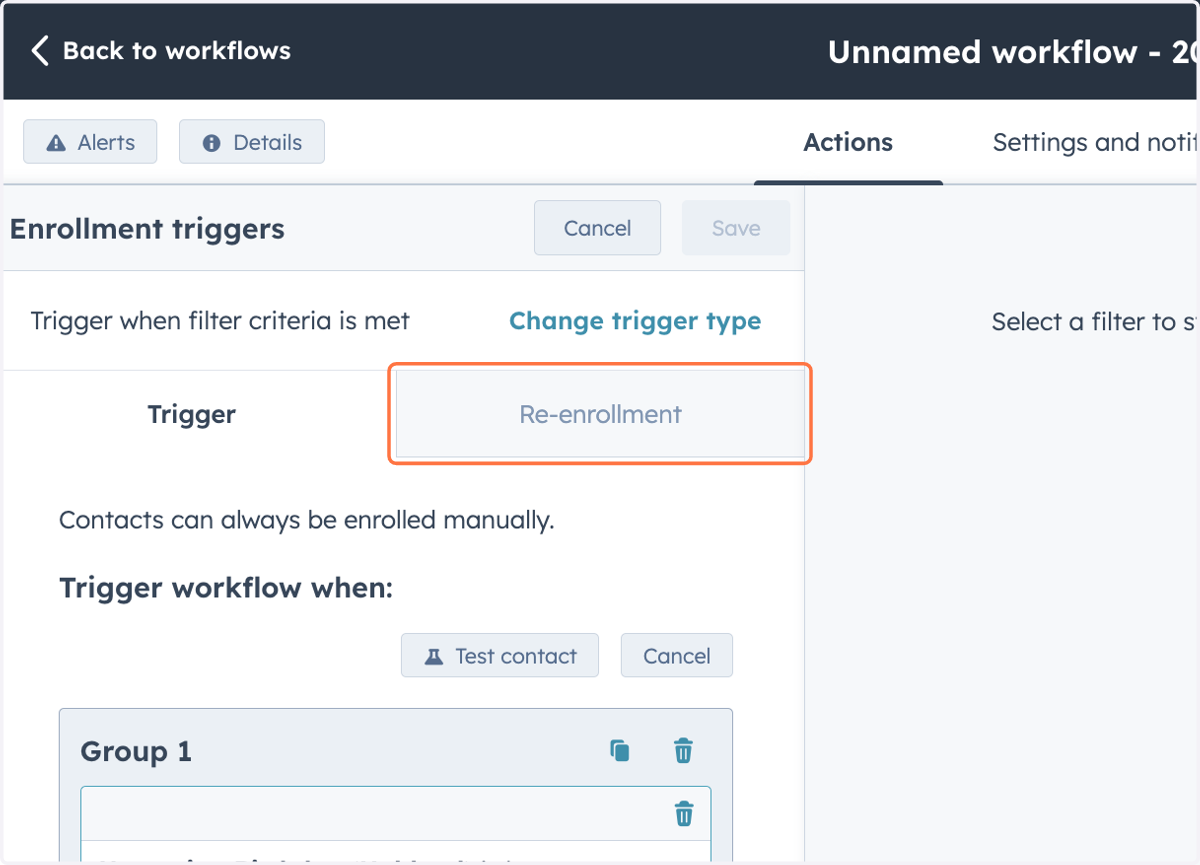Click the Change trigger type link
This screenshot has width=1200, height=865.
(x=635, y=321)
